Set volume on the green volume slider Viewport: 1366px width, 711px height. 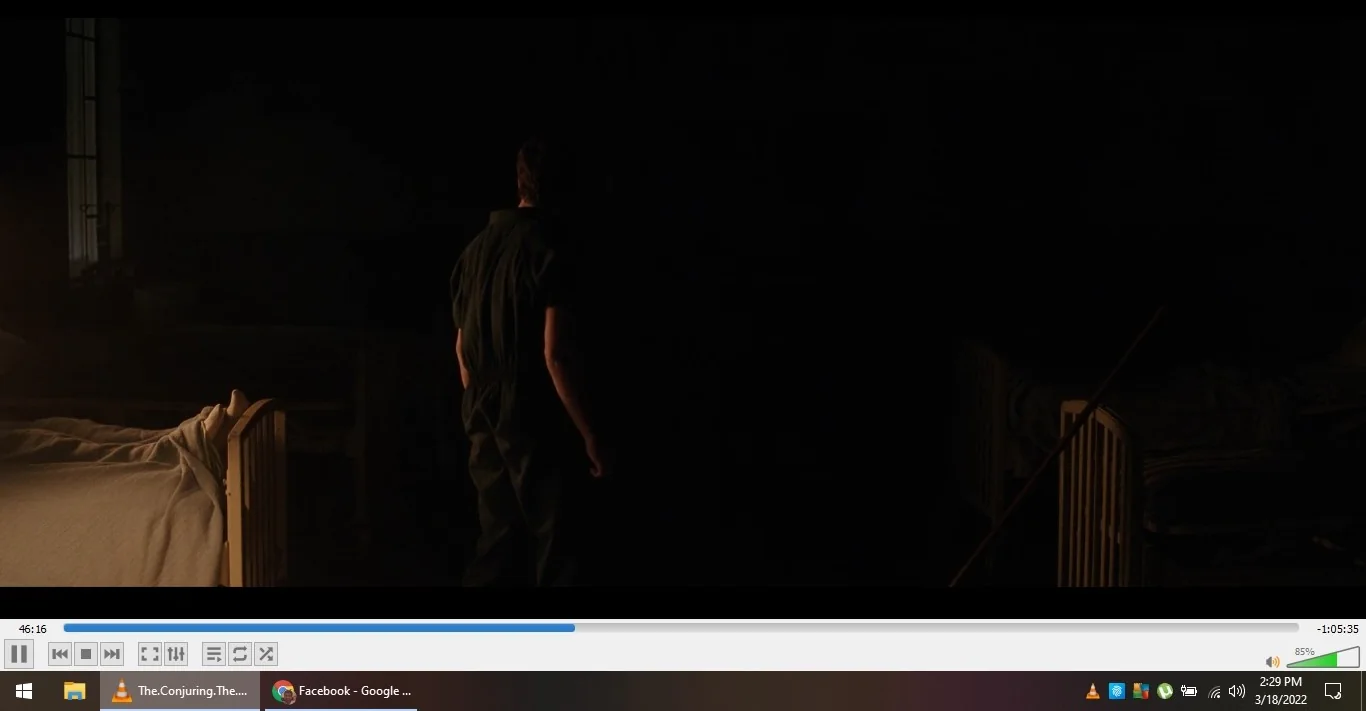click(1323, 658)
